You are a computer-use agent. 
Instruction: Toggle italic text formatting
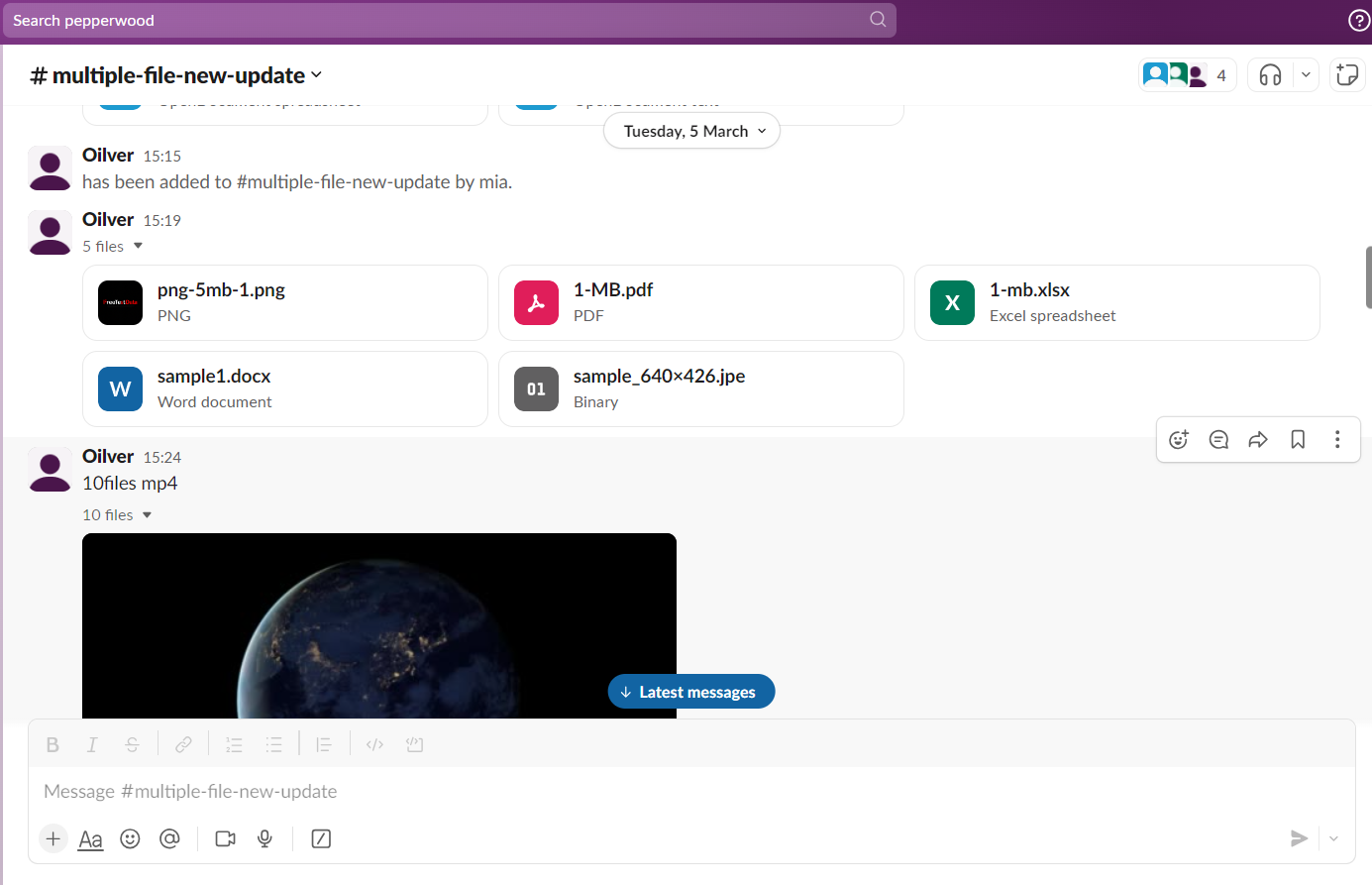[92, 744]
